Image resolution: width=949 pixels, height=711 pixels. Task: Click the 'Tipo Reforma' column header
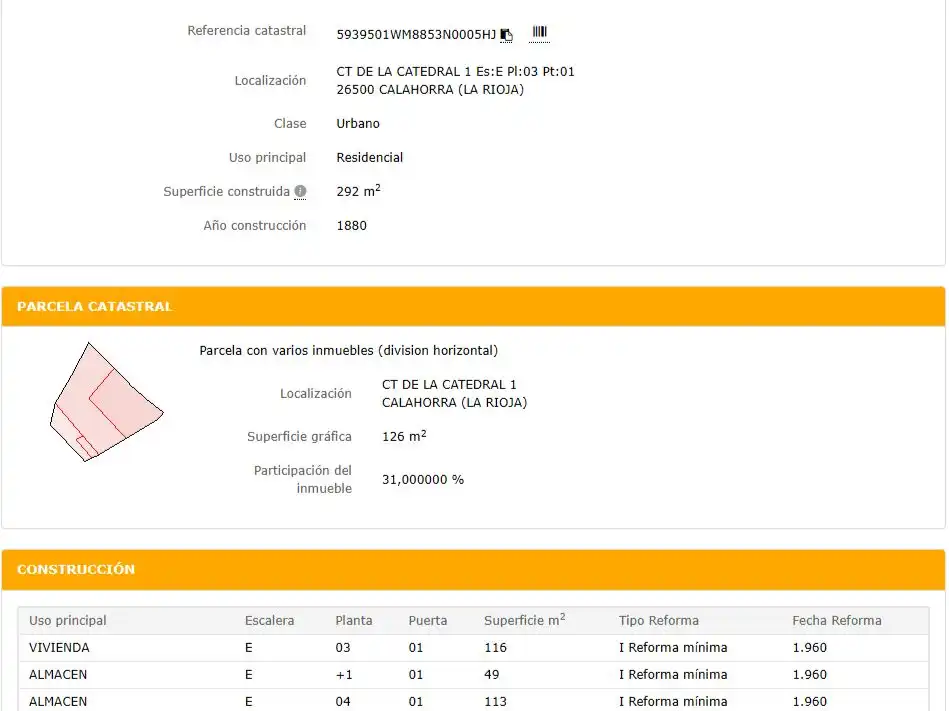[658, 621]
